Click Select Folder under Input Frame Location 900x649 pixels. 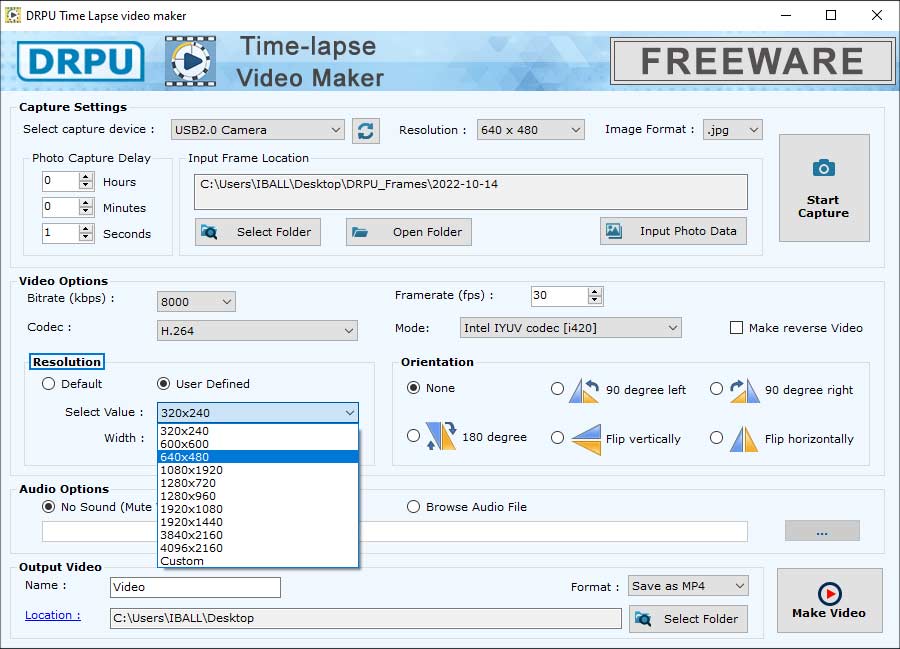coord(258,232)
